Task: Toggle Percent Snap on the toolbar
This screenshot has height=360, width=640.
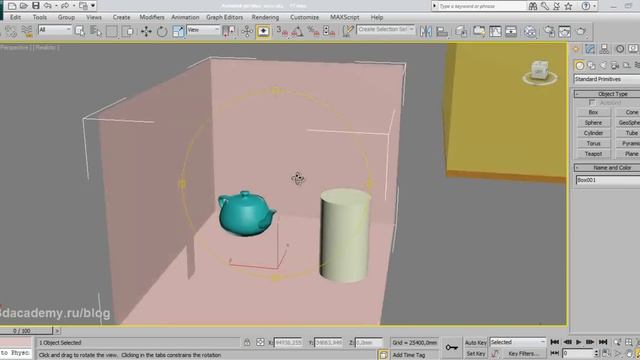Action: coord(313,31)
